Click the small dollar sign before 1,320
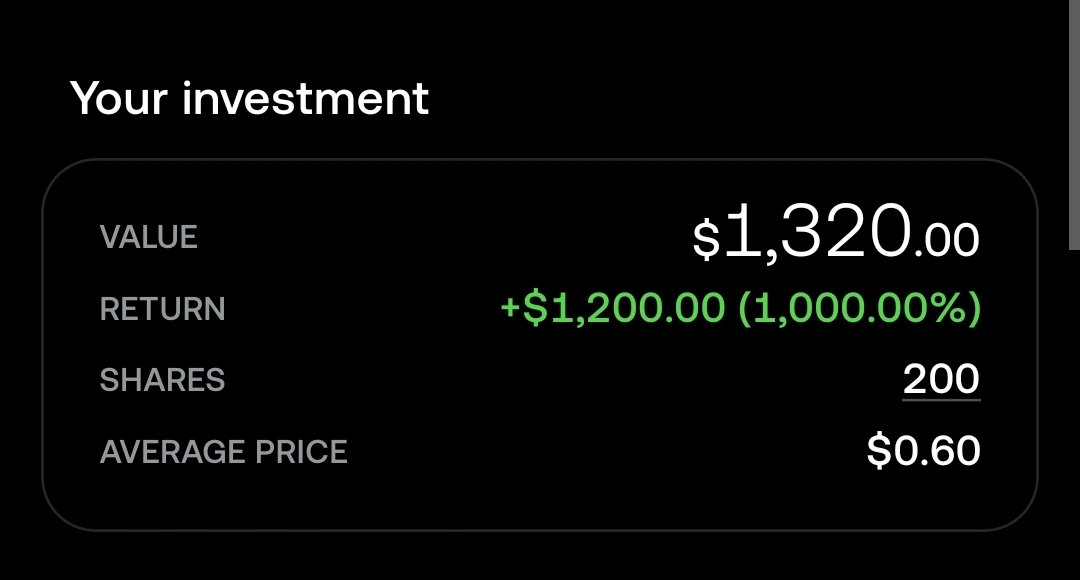 coord(706,240)
